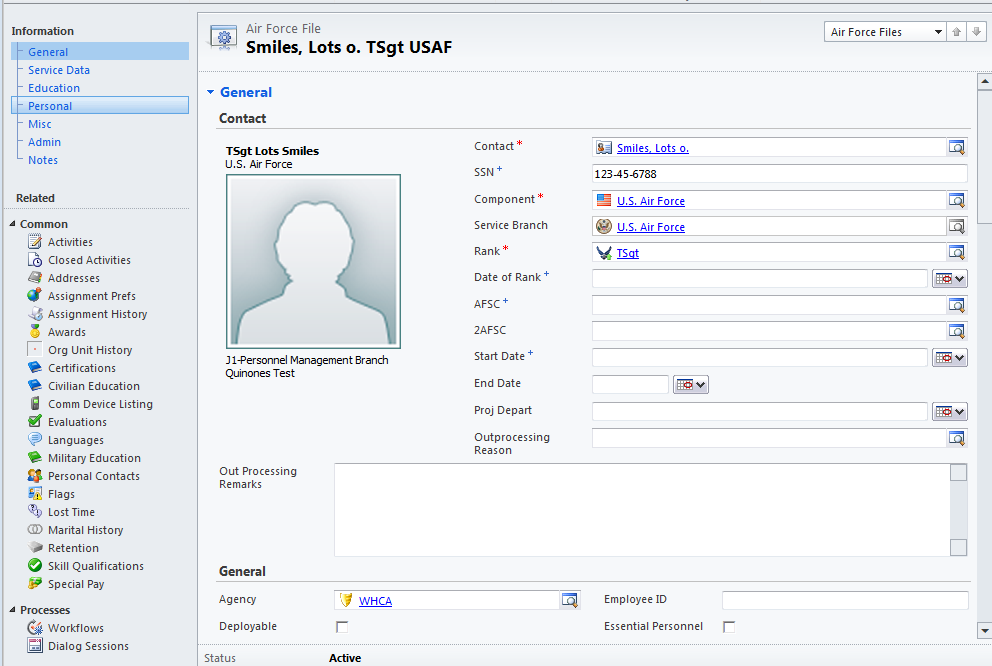Open Personal Contacts related list
This screenshot has width=992, height=666.
(94, 476)
